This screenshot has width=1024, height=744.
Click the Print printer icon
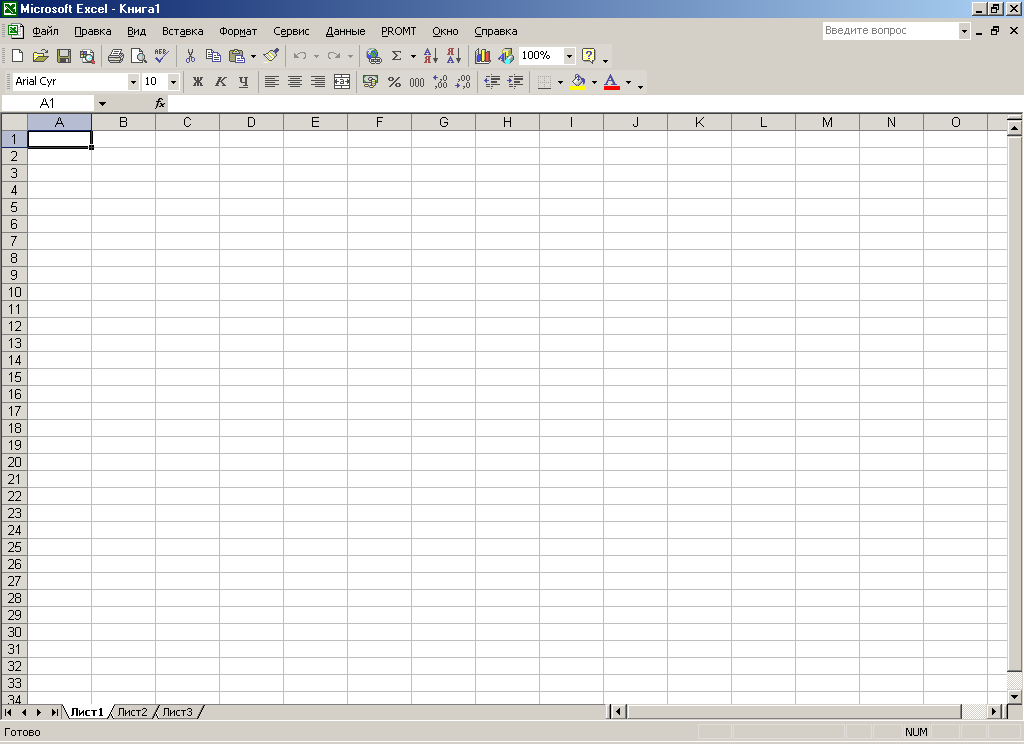116,56
